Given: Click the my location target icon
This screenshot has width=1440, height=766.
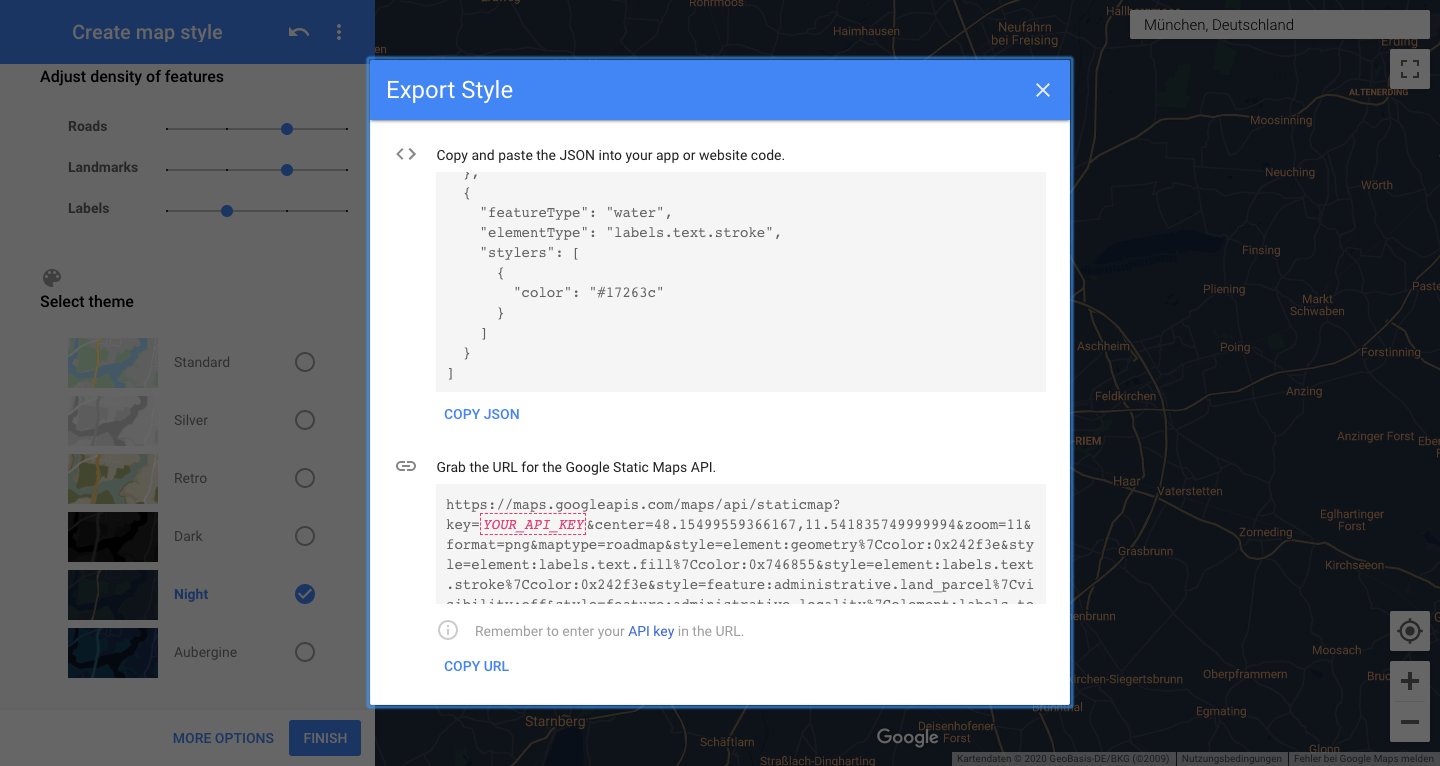Looking at the screenshot, I should (x=1409, y=631).
